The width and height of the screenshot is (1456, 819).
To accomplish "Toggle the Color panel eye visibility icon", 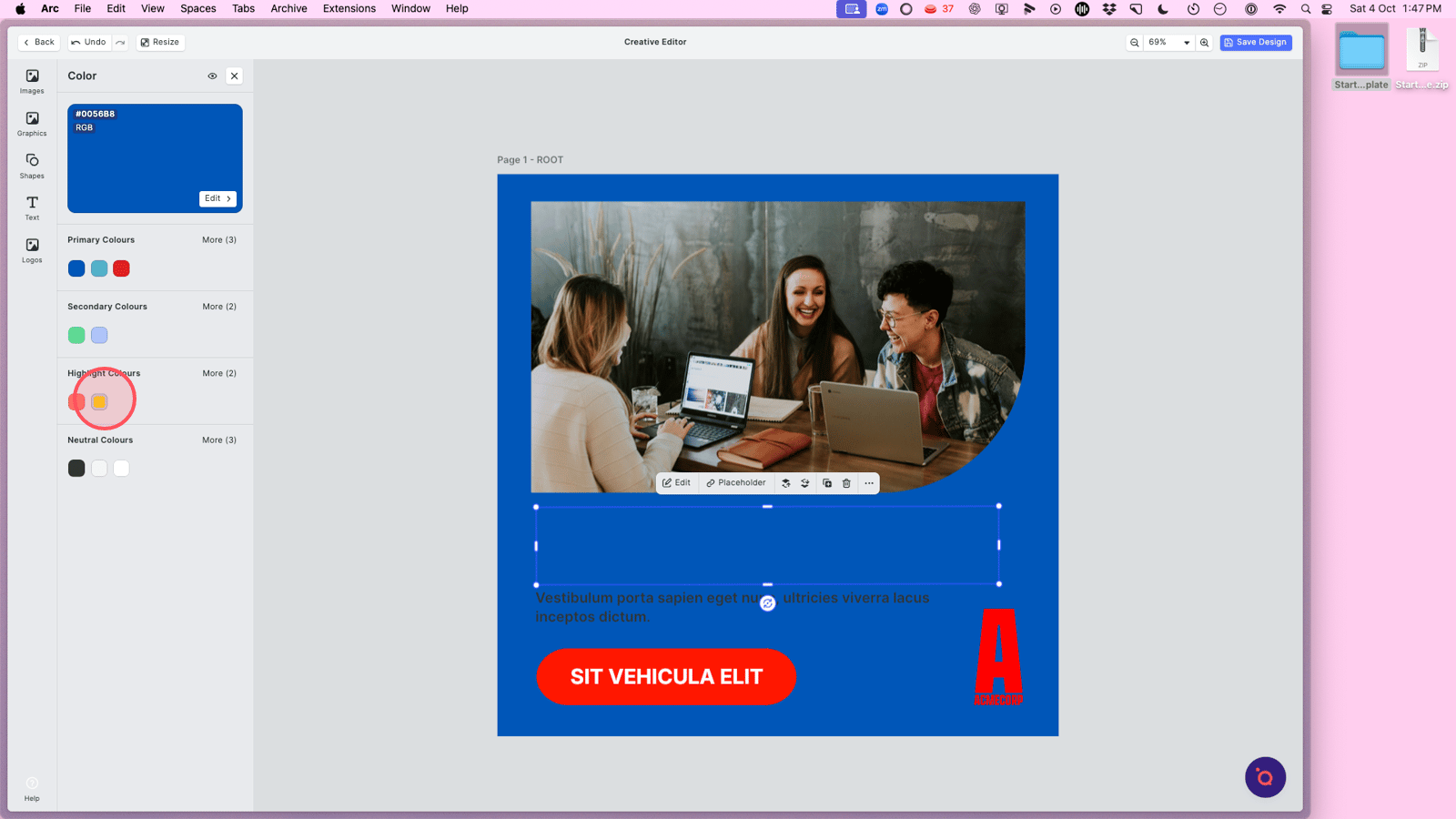I will click(x=212, y=76).
